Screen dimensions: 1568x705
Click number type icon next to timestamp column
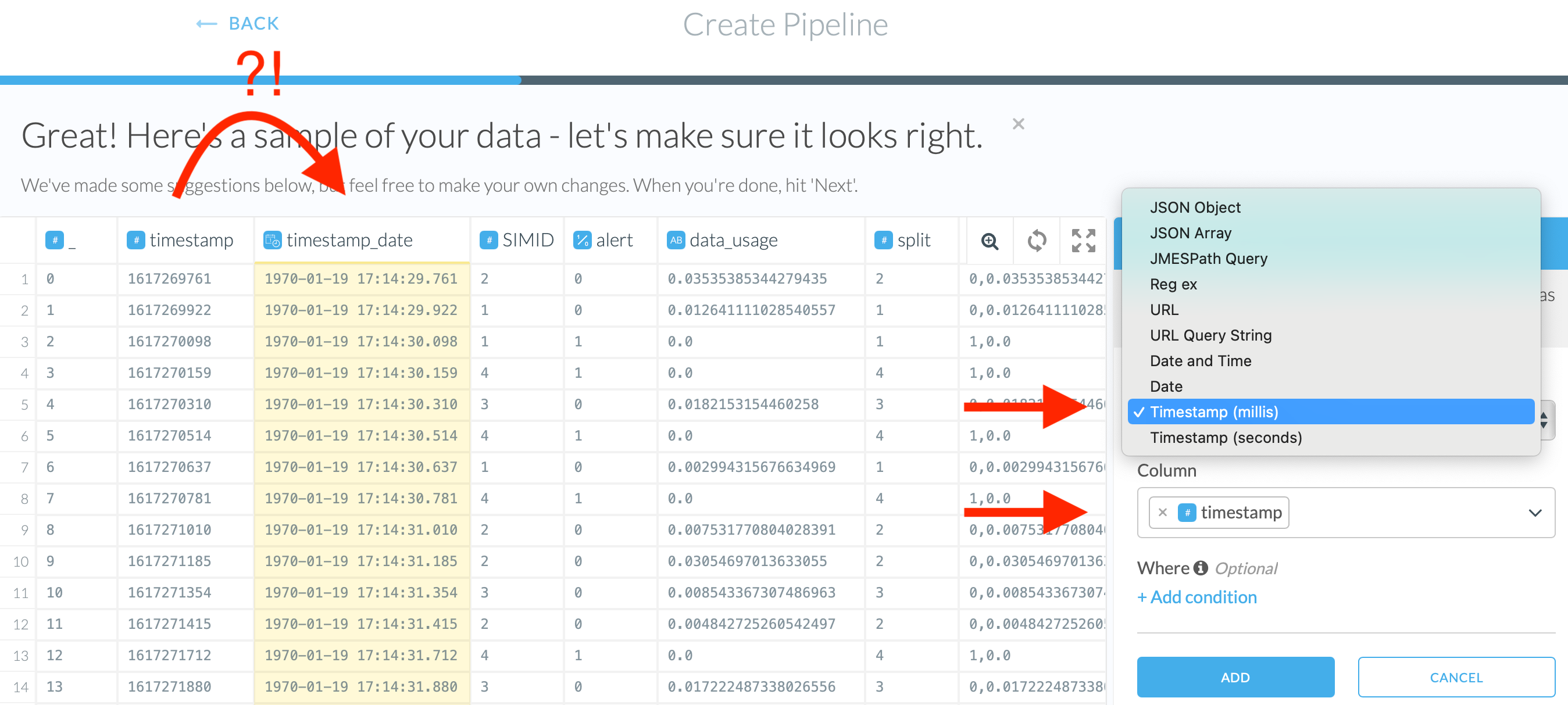(135, 240)
